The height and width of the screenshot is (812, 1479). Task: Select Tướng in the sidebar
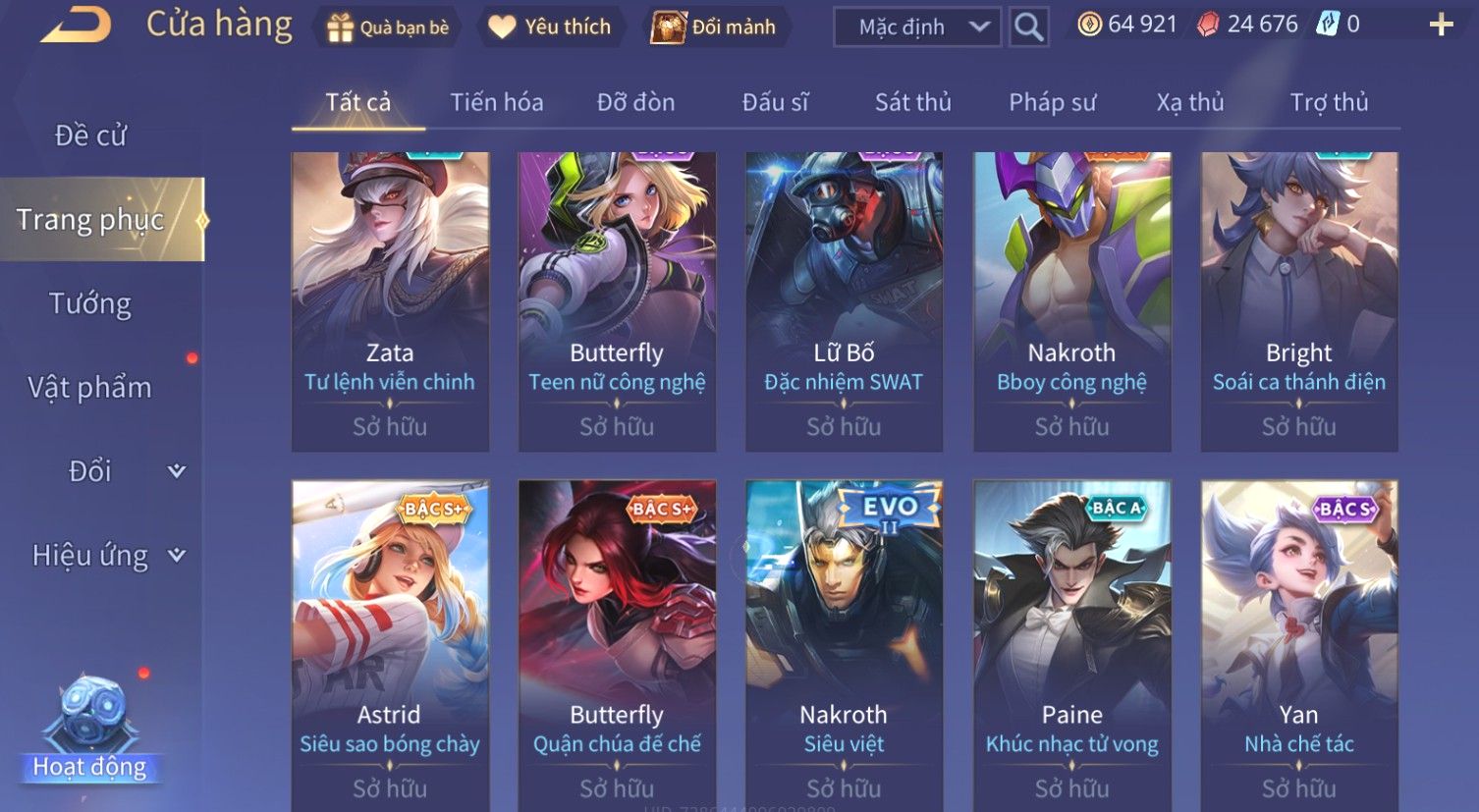tap(90, 303)
